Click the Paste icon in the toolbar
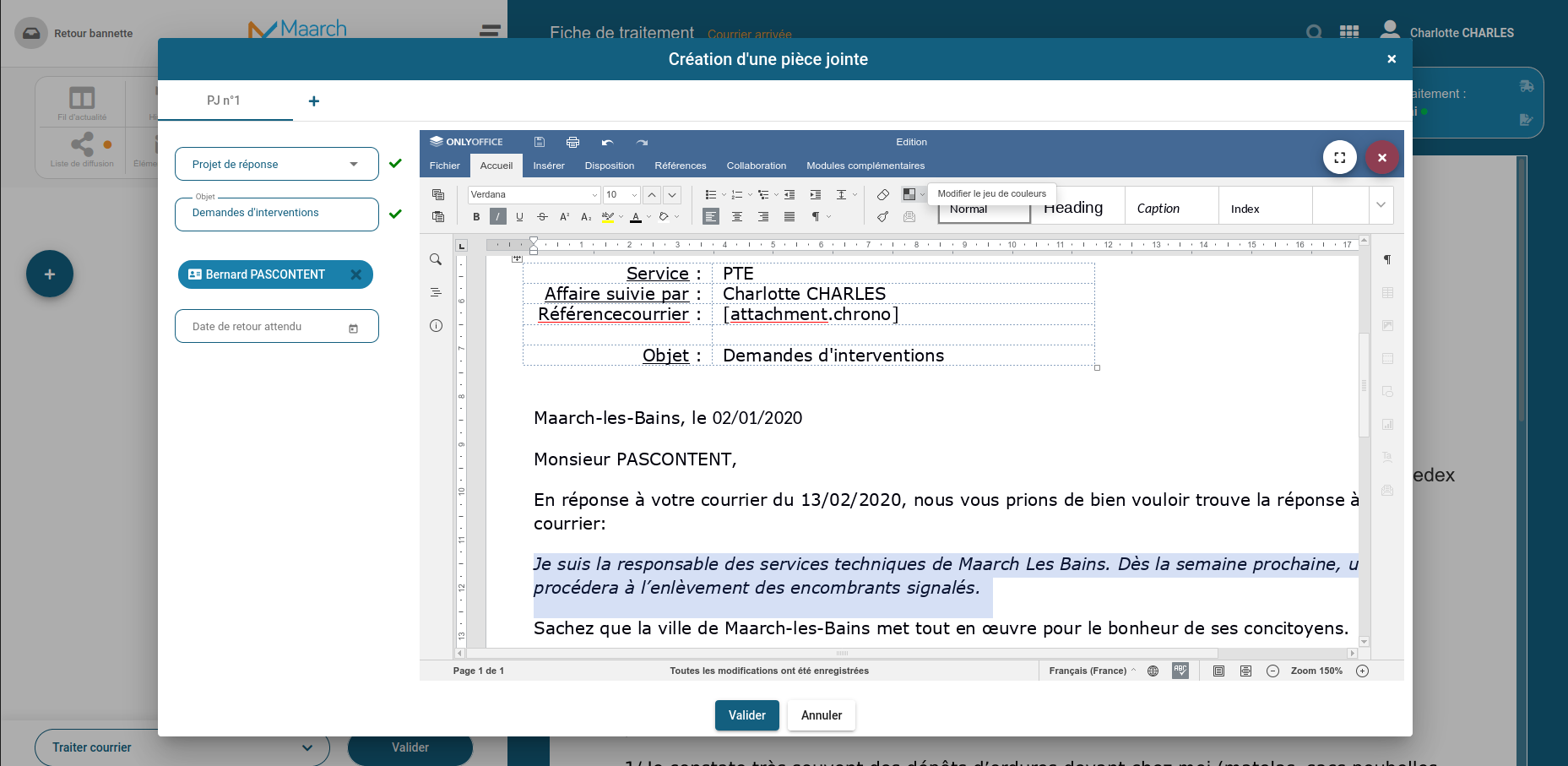Viewport: 1568px width, 766px height. pos(437,217)
